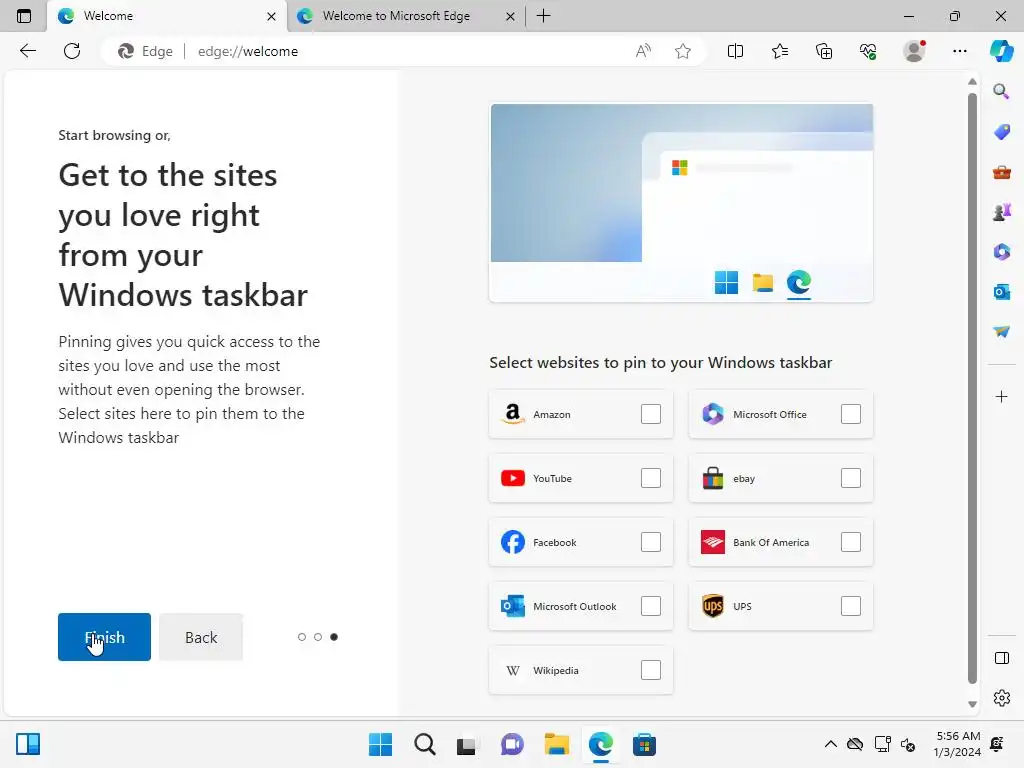Click the address bar edge://welcome
Image resolution: width=1024 pixels, height=768 pixels.
pos(405,51)
